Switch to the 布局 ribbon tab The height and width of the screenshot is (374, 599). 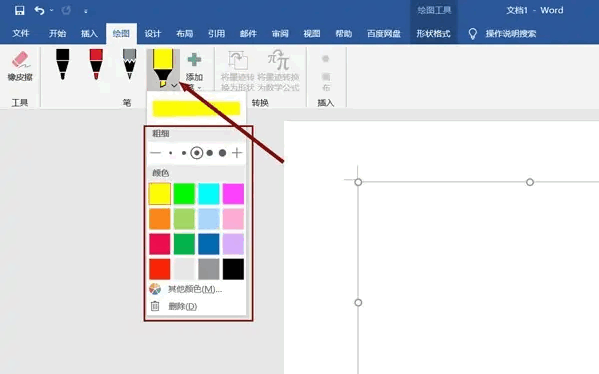point(185,34)
